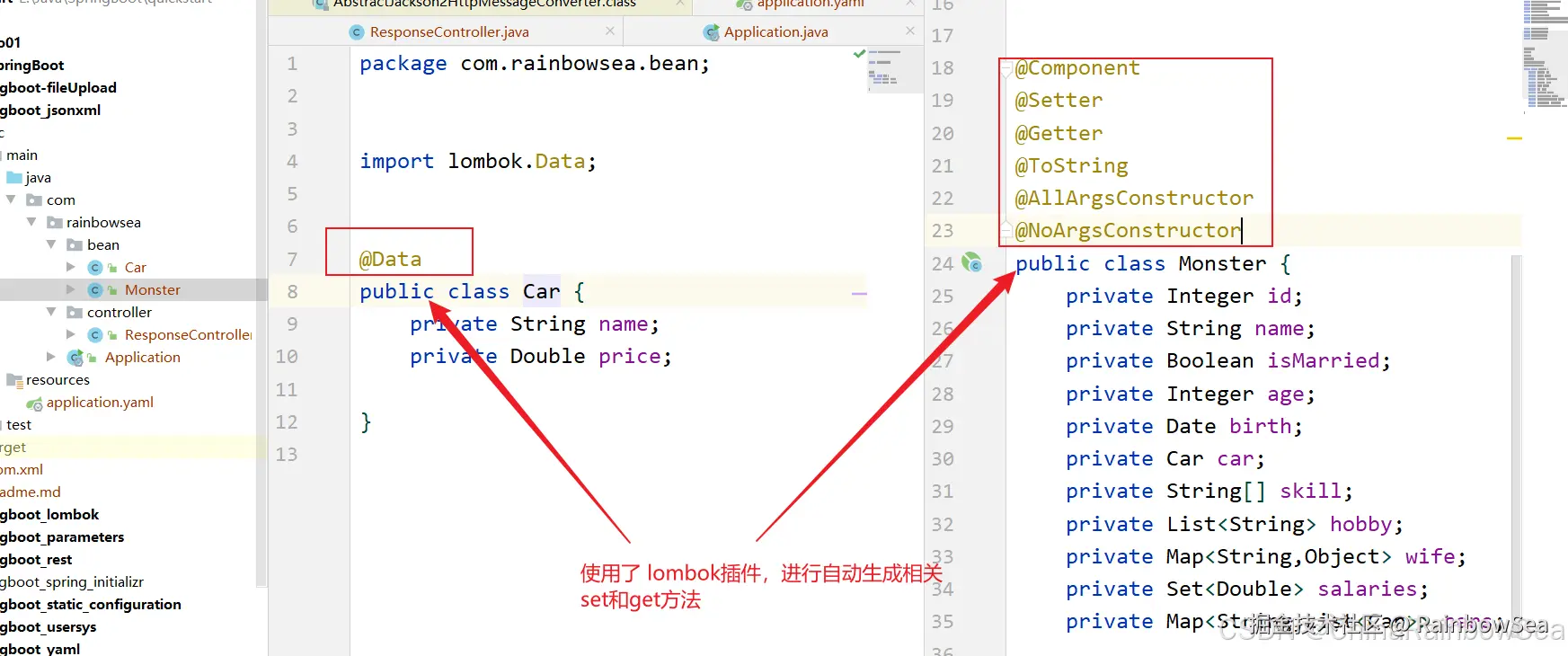
Task: Collapse the rainbowsea package
Action: 31,222
